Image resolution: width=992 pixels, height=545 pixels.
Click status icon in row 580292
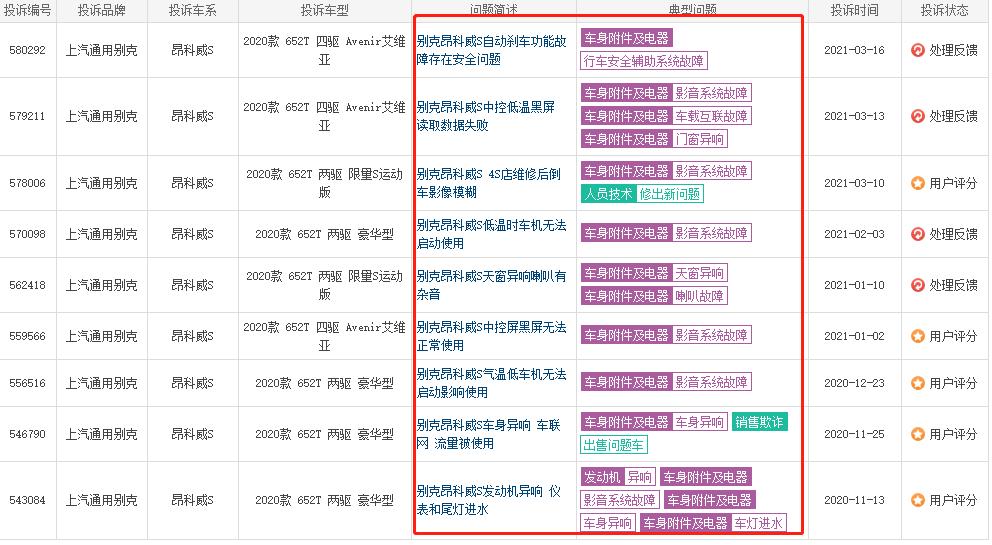pos(917,50)
